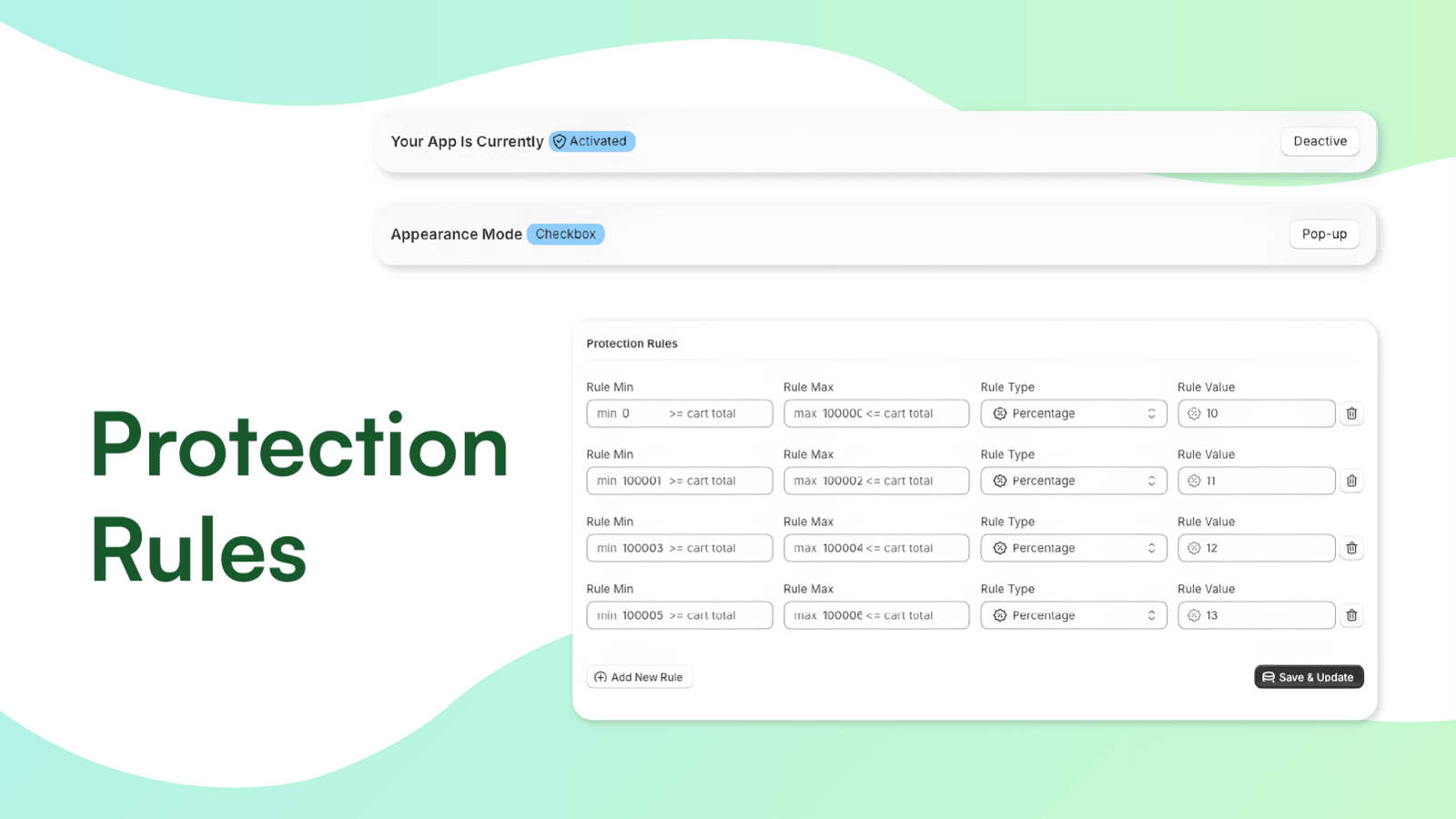Delete the rule with value 12
Viewport: 1456px width, 819px height.
(x=1351, y=548)
